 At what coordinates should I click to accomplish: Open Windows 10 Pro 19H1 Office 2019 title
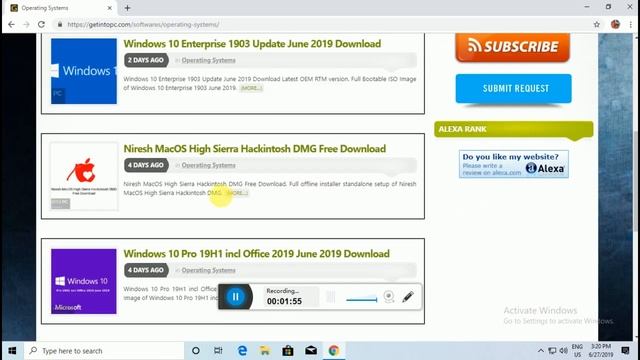click(x=256, y=253)
